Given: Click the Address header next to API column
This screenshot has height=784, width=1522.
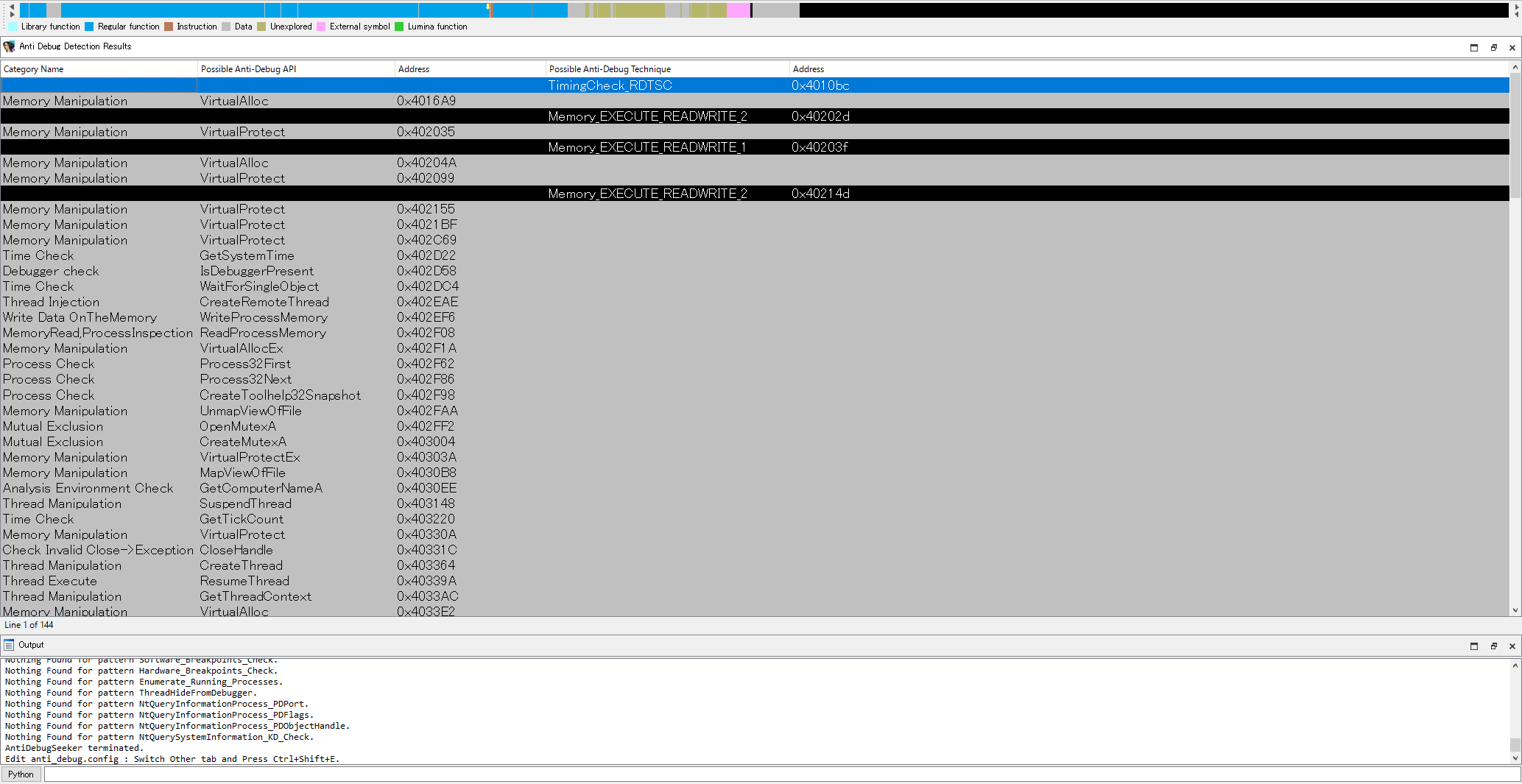Looking at the screenshot, I should (x=471, y=69).
